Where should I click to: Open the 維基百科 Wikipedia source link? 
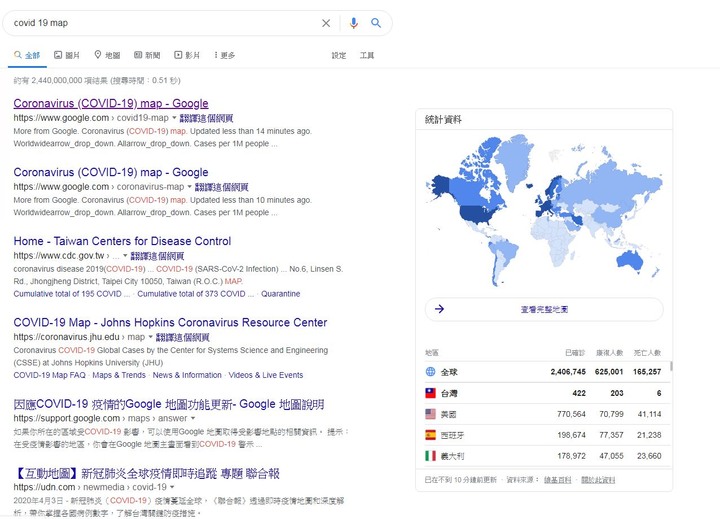click(x=557, y=480)
